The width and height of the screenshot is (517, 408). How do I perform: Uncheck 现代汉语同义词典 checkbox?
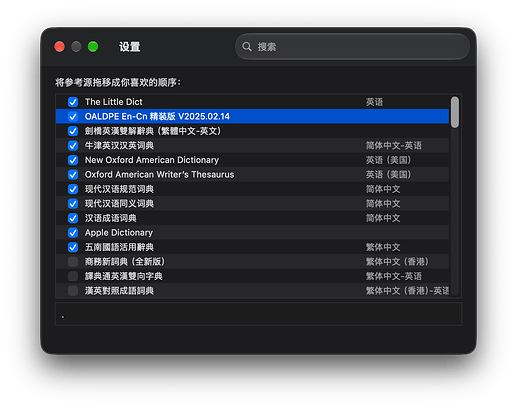73,204
